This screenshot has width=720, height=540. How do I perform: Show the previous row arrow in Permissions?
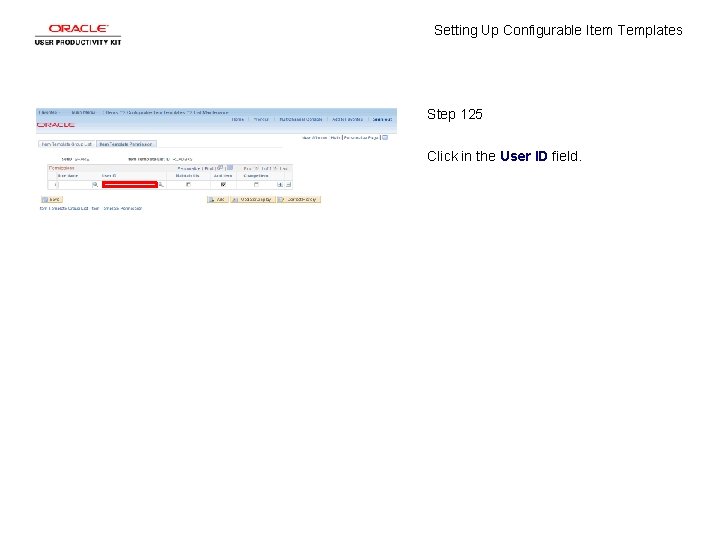257,169
